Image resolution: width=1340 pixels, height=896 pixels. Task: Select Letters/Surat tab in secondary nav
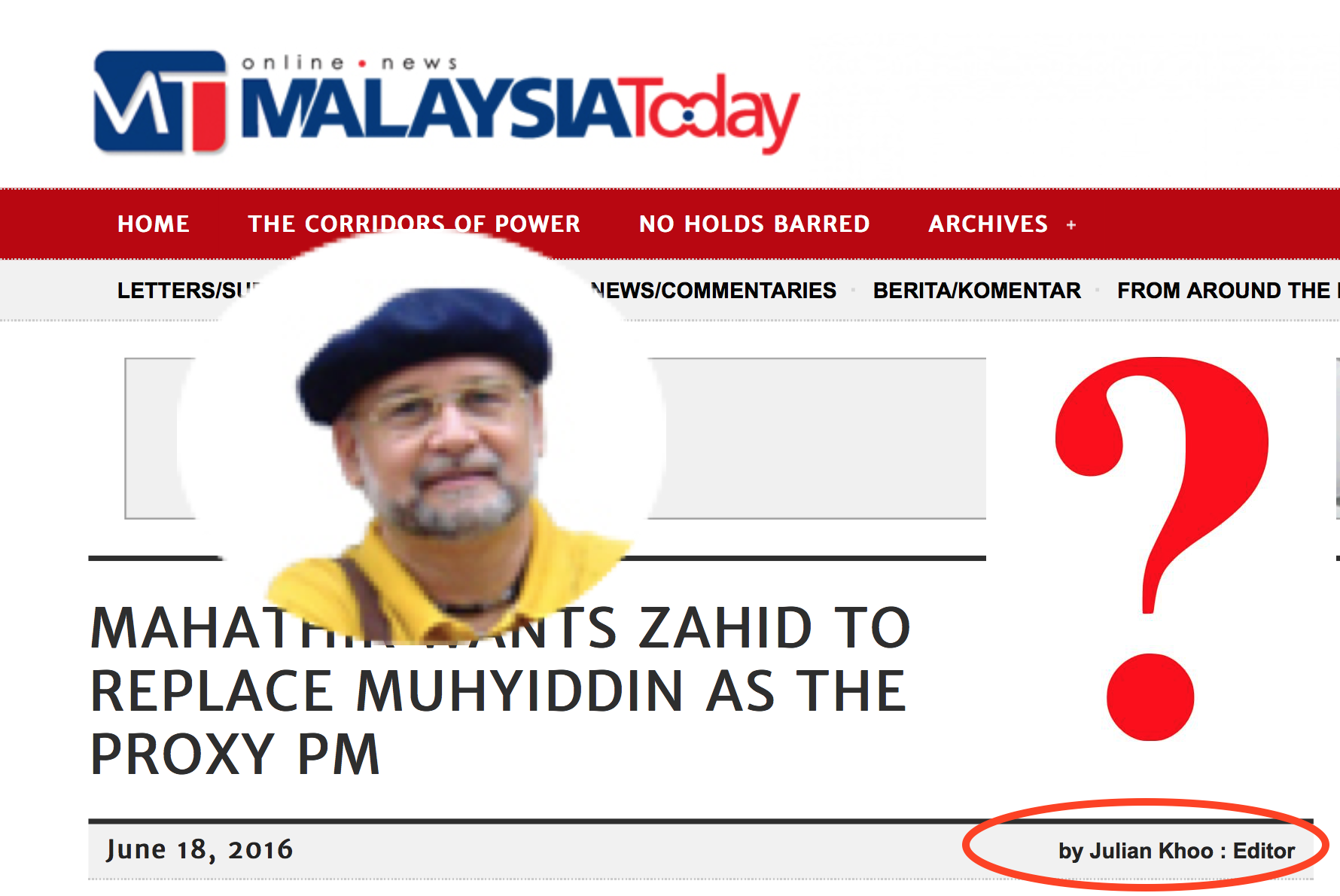click(188, 290)
